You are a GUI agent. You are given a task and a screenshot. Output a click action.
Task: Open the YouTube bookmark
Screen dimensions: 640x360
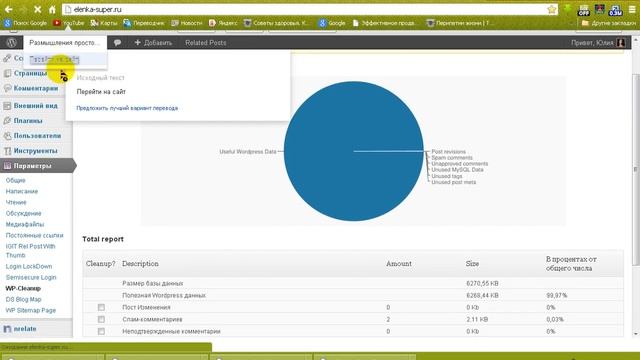(69, 23)
